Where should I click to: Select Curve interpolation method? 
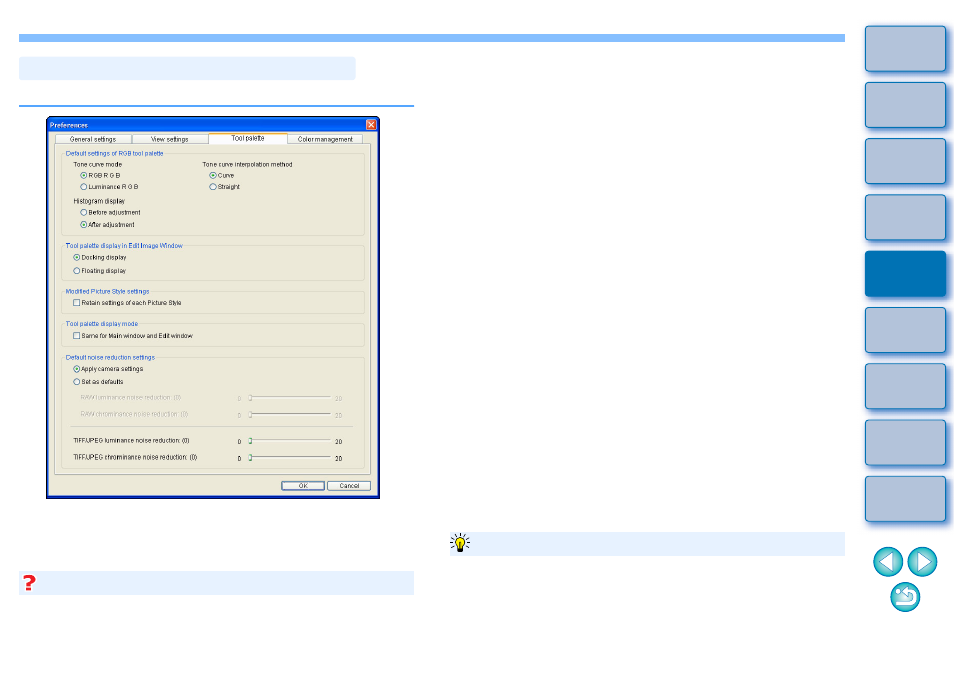[221, 175]
